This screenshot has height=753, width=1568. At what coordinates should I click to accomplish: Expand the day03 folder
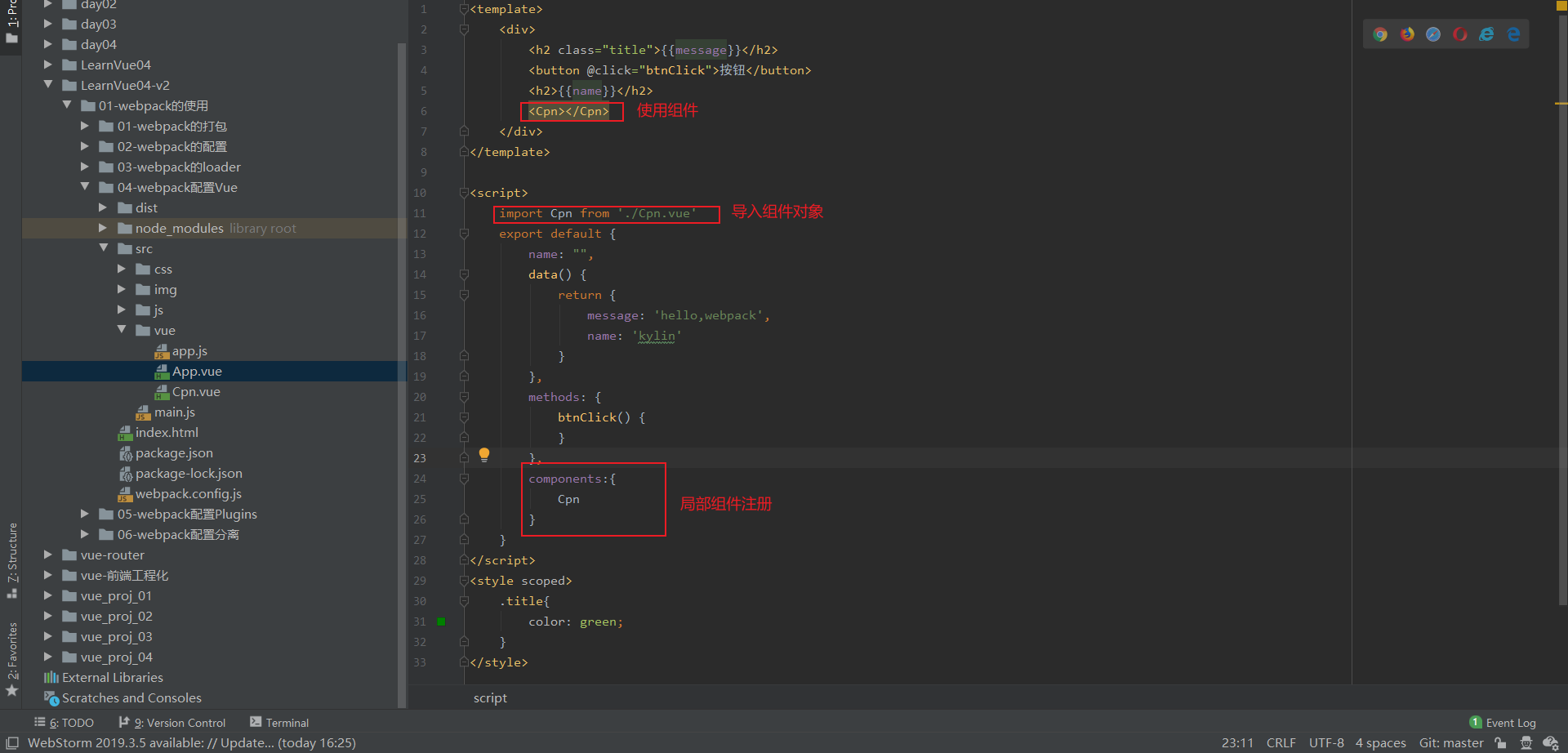(48, 24)
